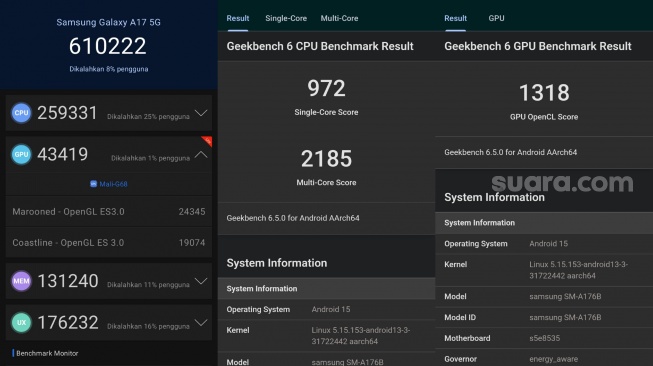The image size is (653, 366).
Task: Click the energy_aware Governor value
Action: click(553, 359)
